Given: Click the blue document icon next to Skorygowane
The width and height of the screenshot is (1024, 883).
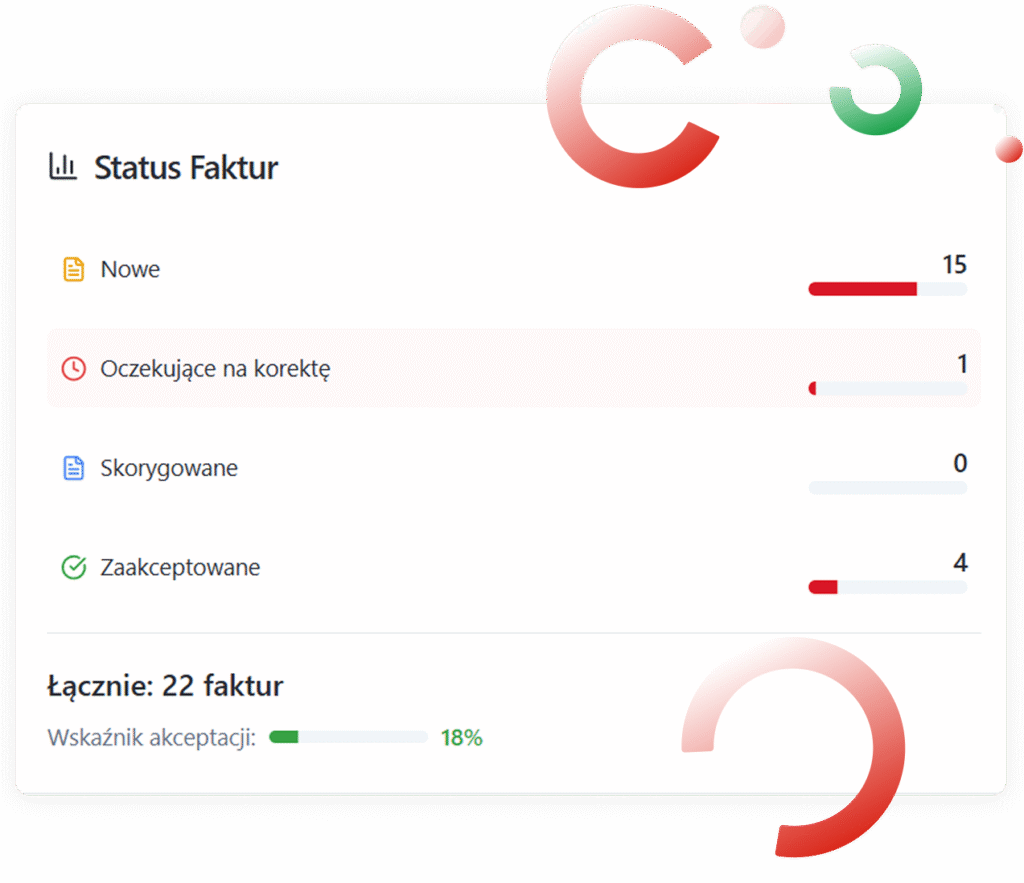Looking at the screenshot, I should coord(73,468).
